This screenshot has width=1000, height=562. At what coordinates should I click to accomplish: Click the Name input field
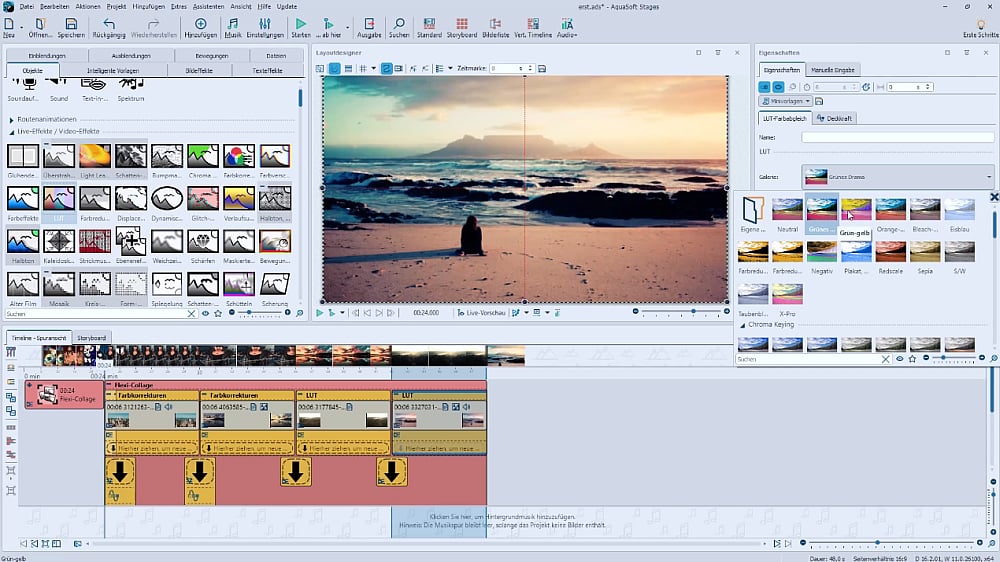pyautogui.click(x=897, y=137)
